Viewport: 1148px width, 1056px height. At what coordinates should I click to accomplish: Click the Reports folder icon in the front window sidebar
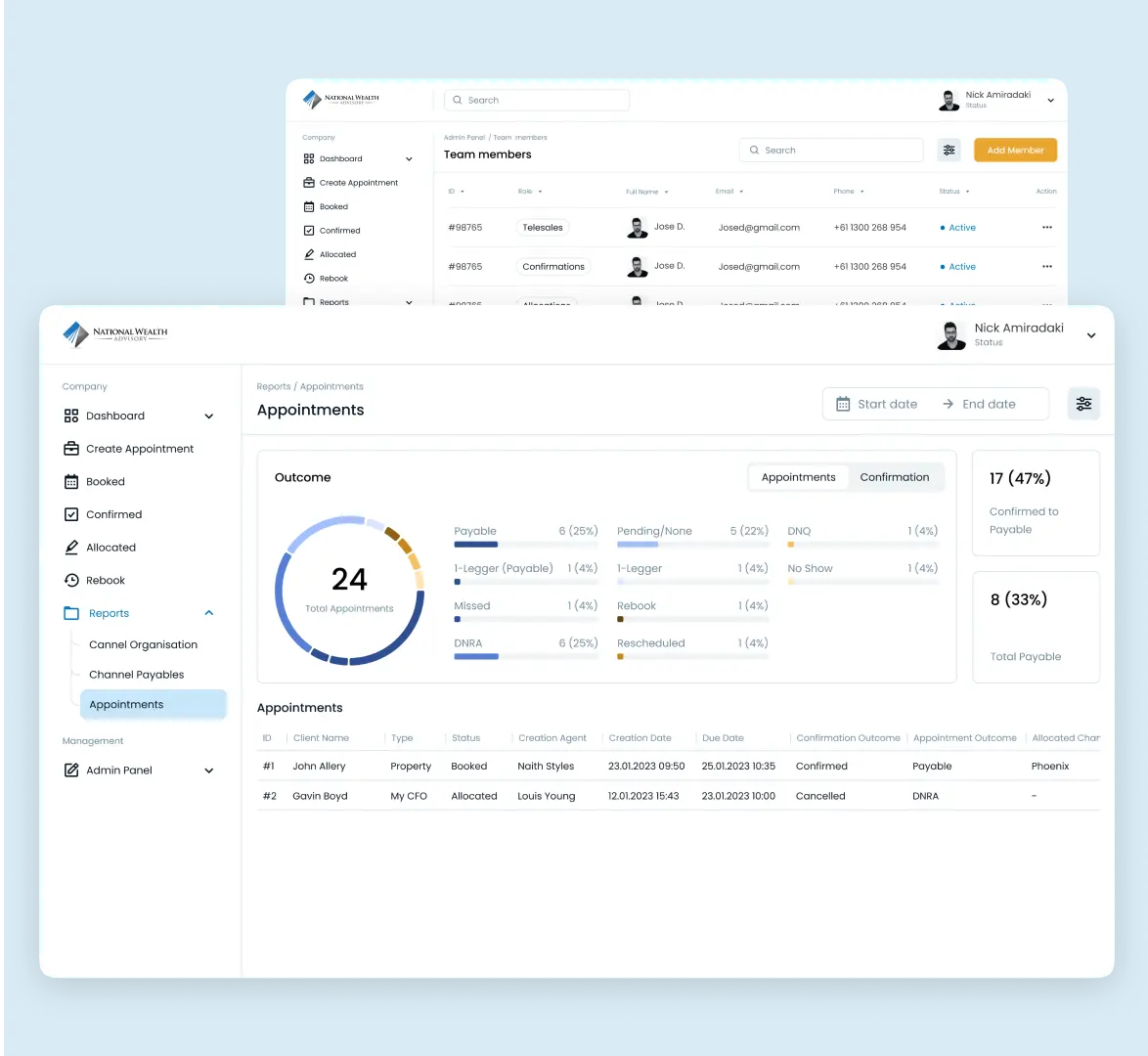pos(71,614)
